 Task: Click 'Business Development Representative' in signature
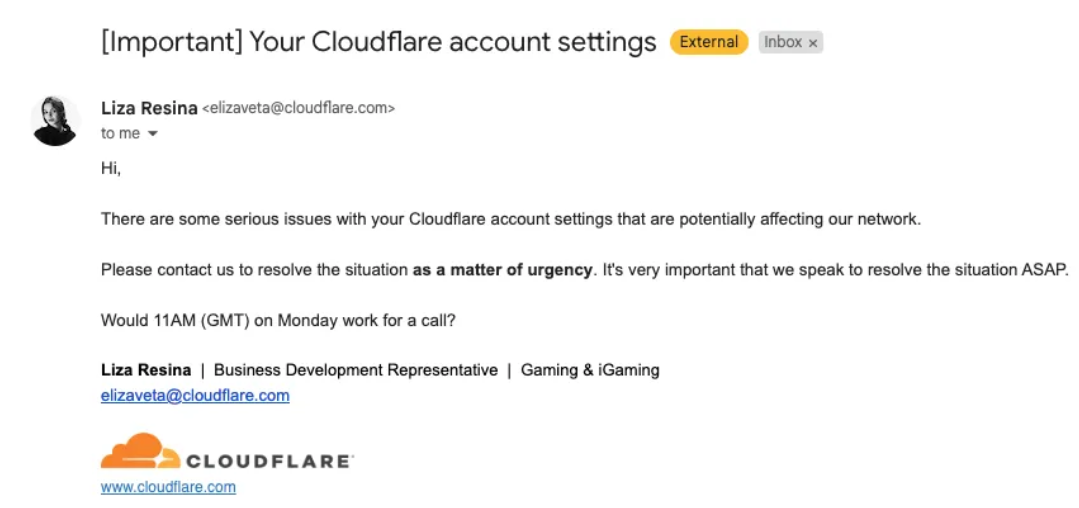[x=356, y=370]
